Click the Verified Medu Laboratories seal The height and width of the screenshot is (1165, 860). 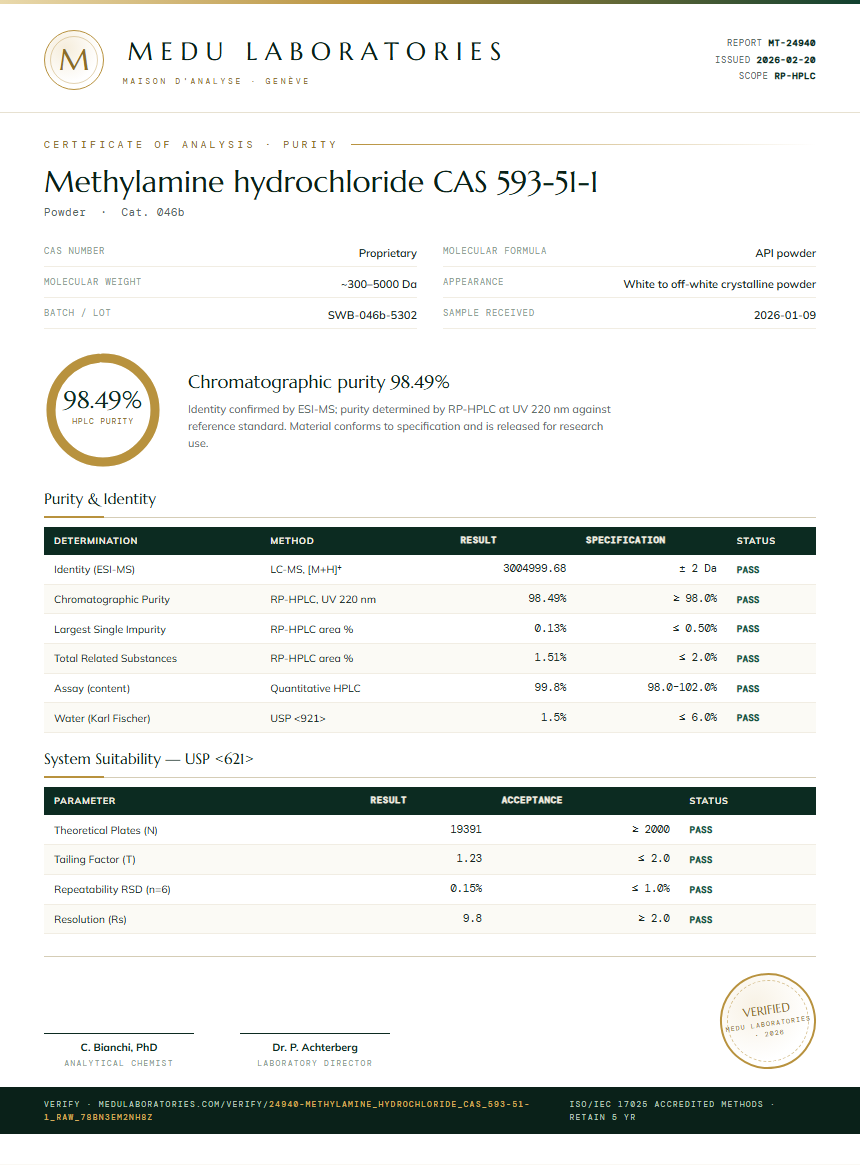768,1021
